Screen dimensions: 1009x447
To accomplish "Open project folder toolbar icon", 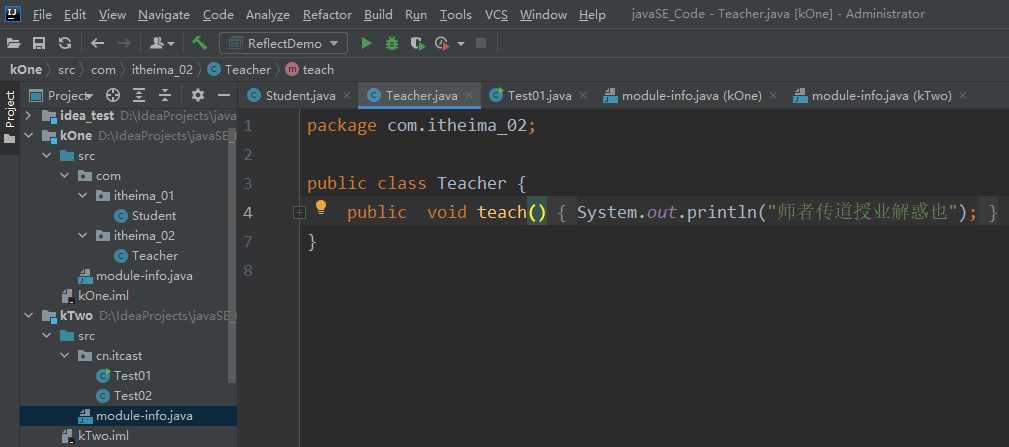I will [14, 44].
